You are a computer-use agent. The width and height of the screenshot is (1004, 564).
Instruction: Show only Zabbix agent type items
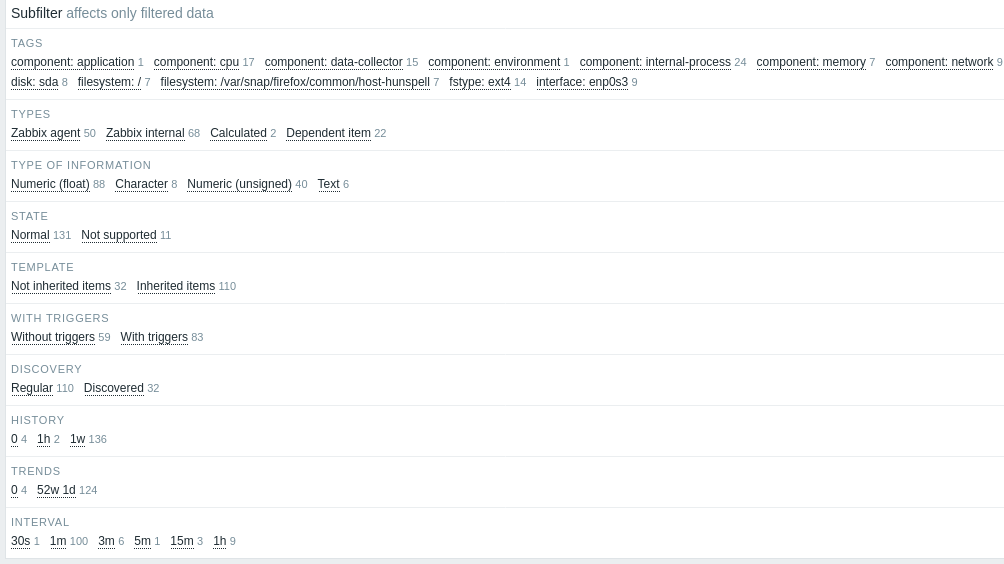pyautogui.click(x=46, y=133)
